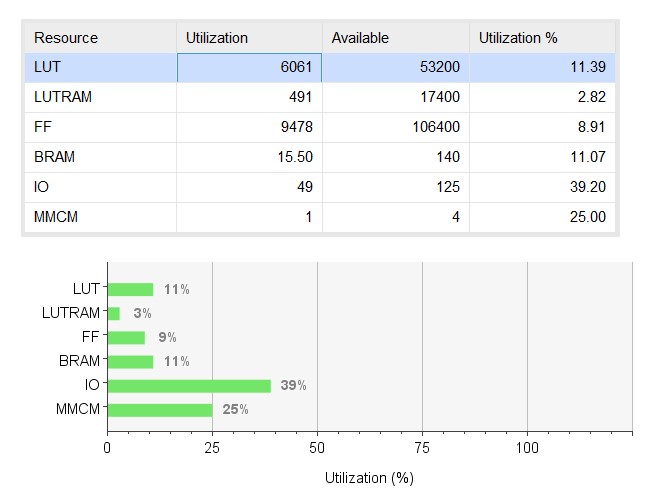Image resolution: width=664 pixels, height=498 pixels.
Task: Click the Utilization % column header
Action: tap(542, 38)
